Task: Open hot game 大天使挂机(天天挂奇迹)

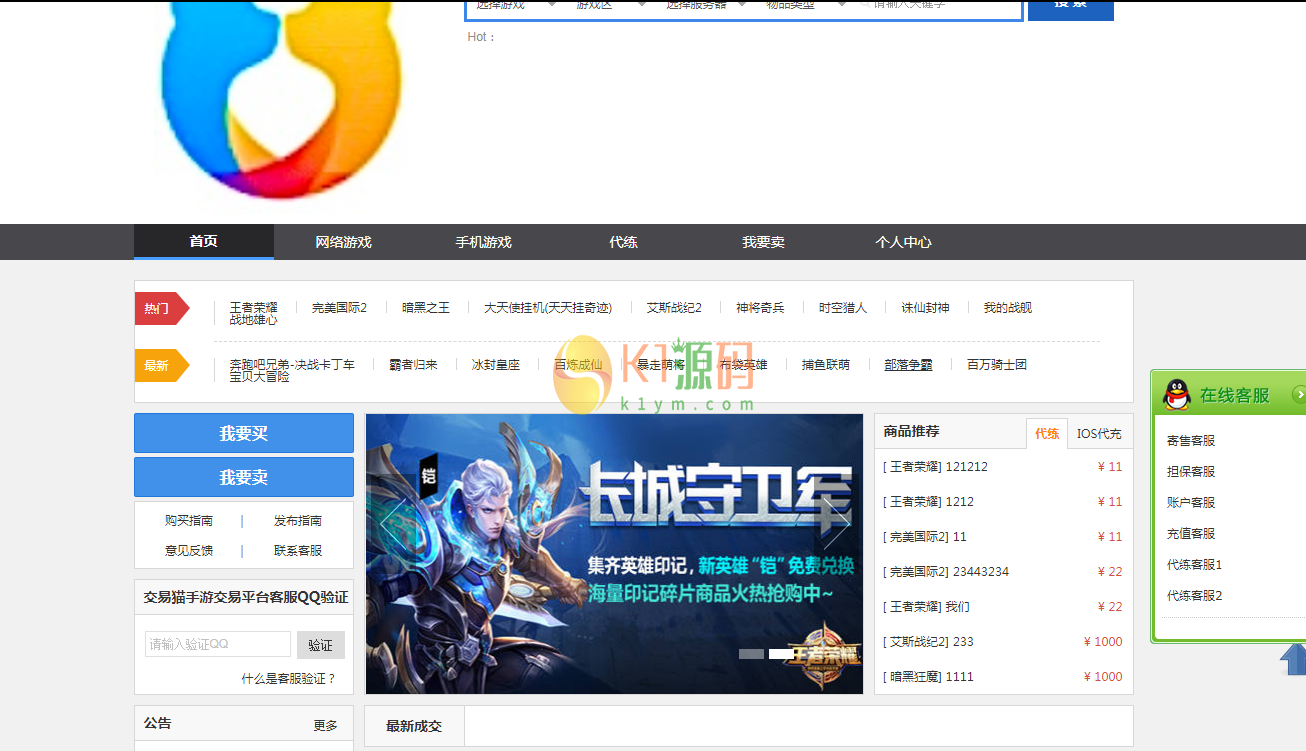Action: [548, 308]
